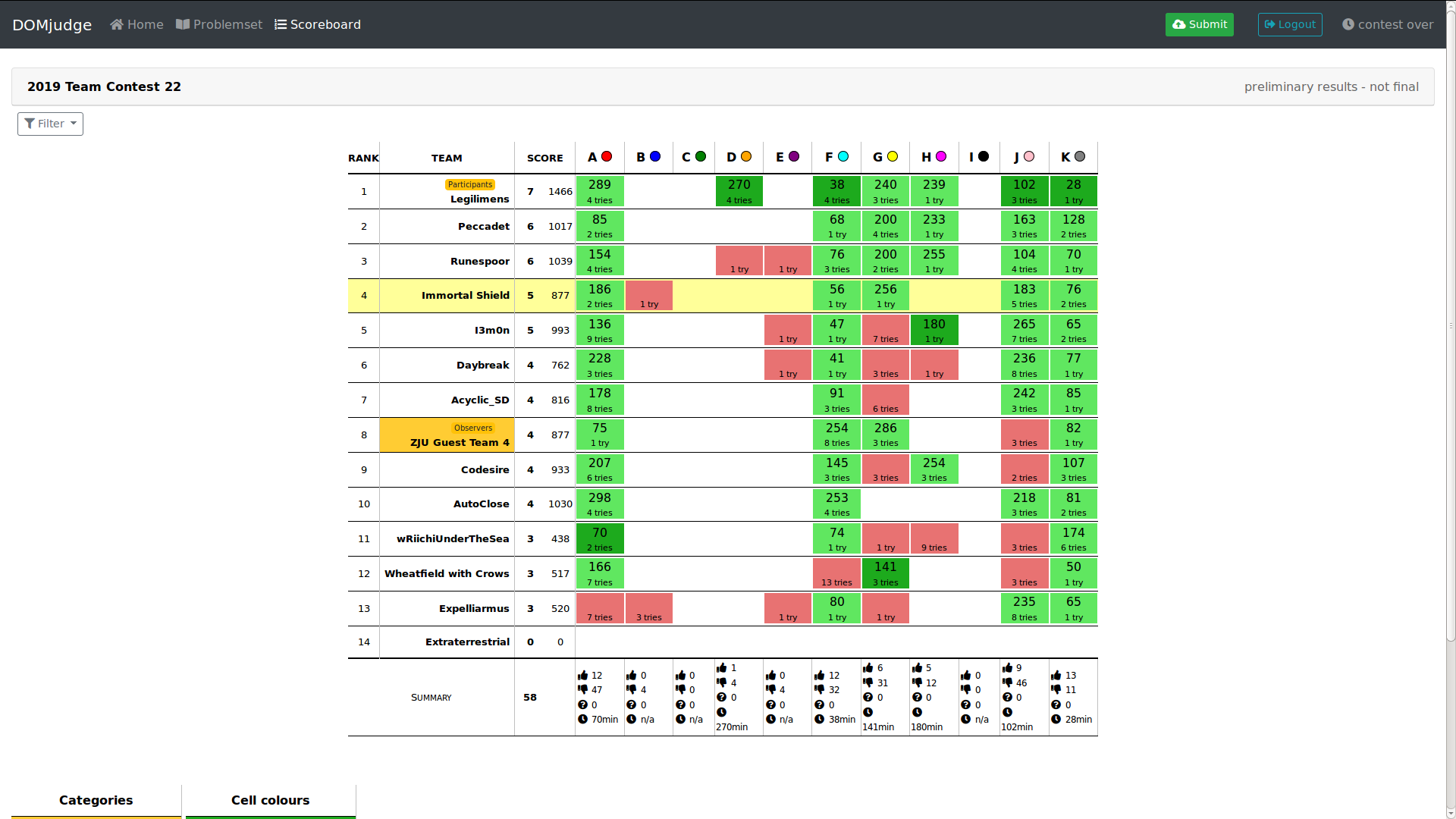
Task: Click problem F cyan balloon header
Action: 843,156
